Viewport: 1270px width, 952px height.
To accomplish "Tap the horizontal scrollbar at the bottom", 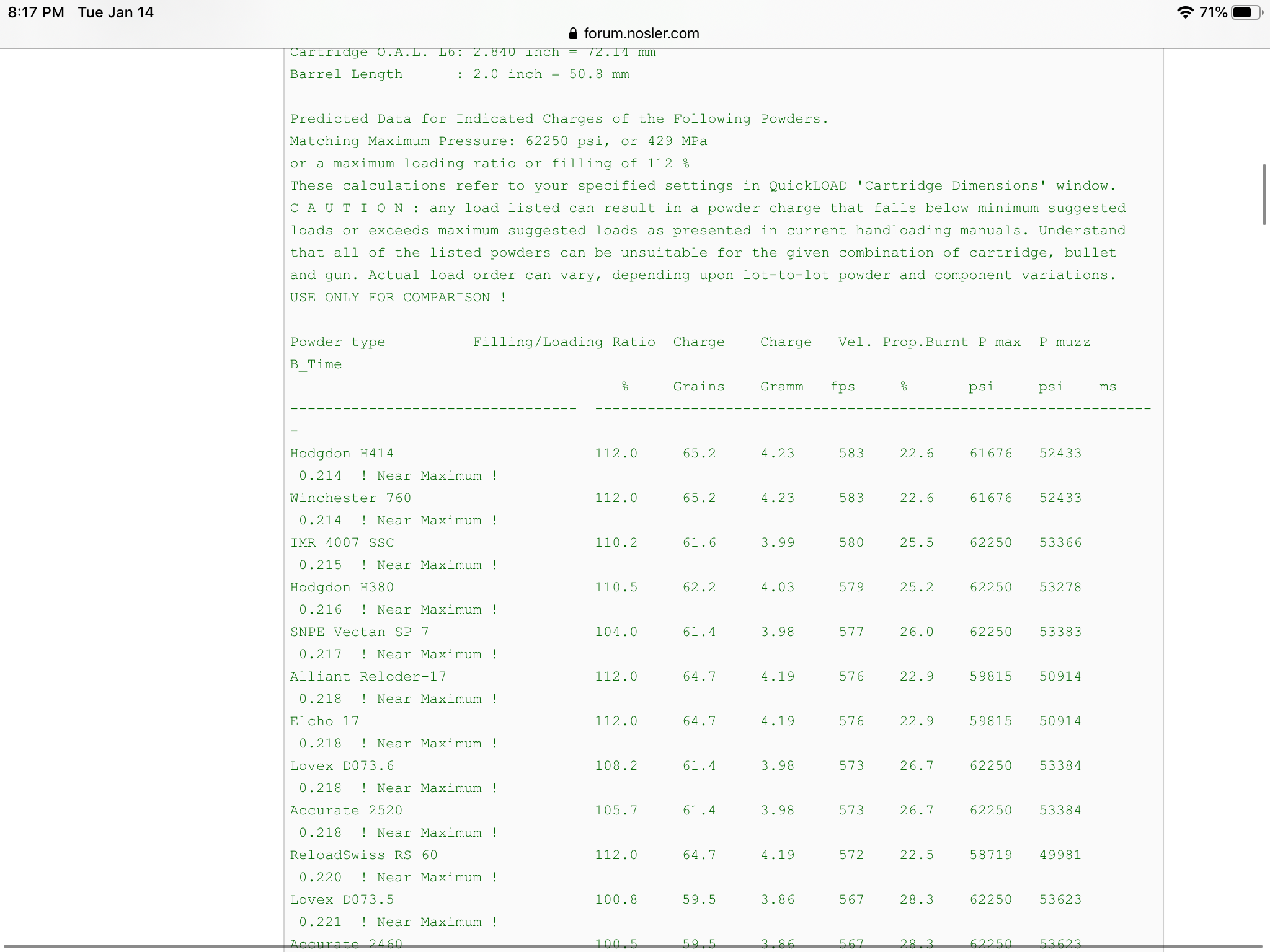I will (633, 947).
